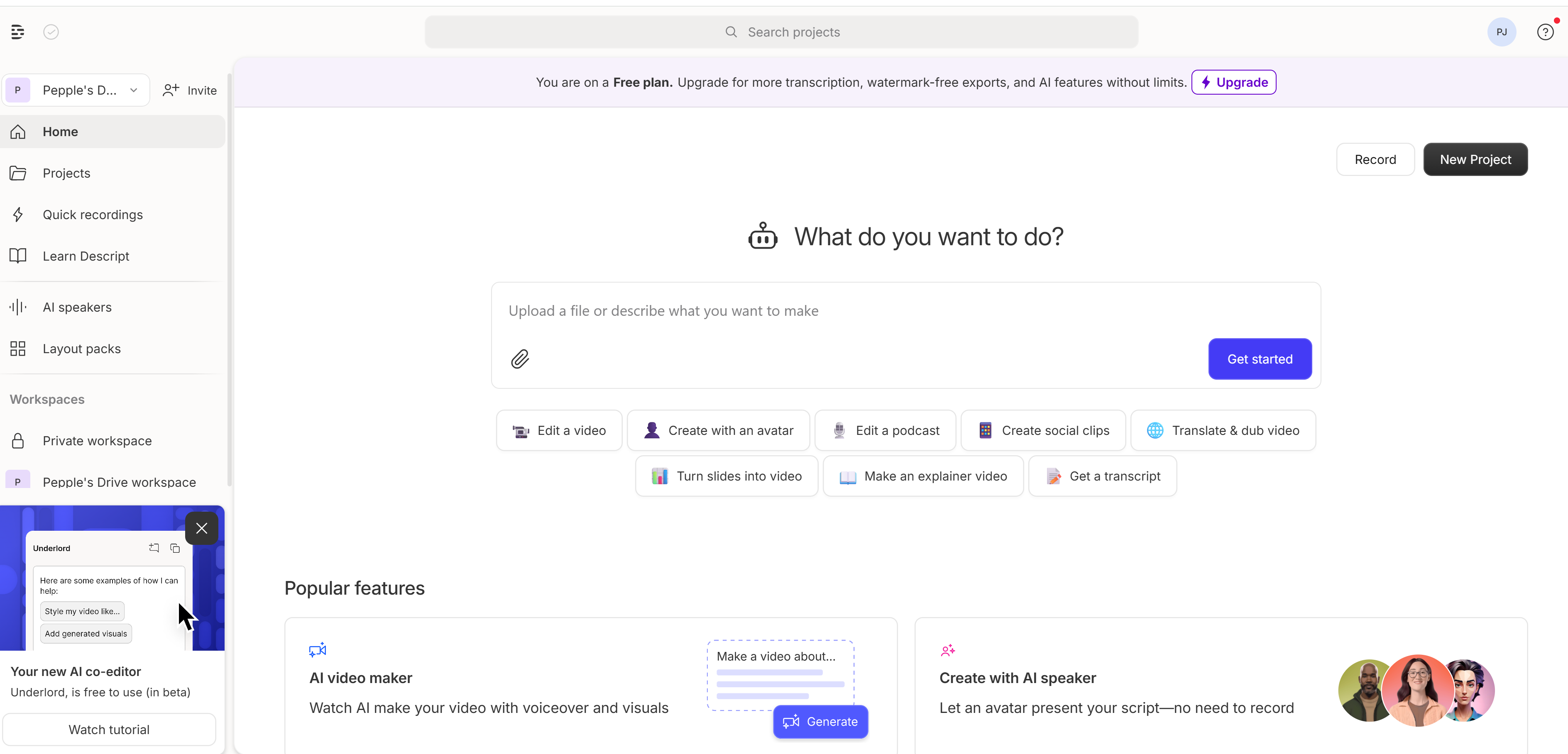1568x754 pixels.
Task: Open Quick recordings in the sidebar
Action: click(x=93, y=215)
